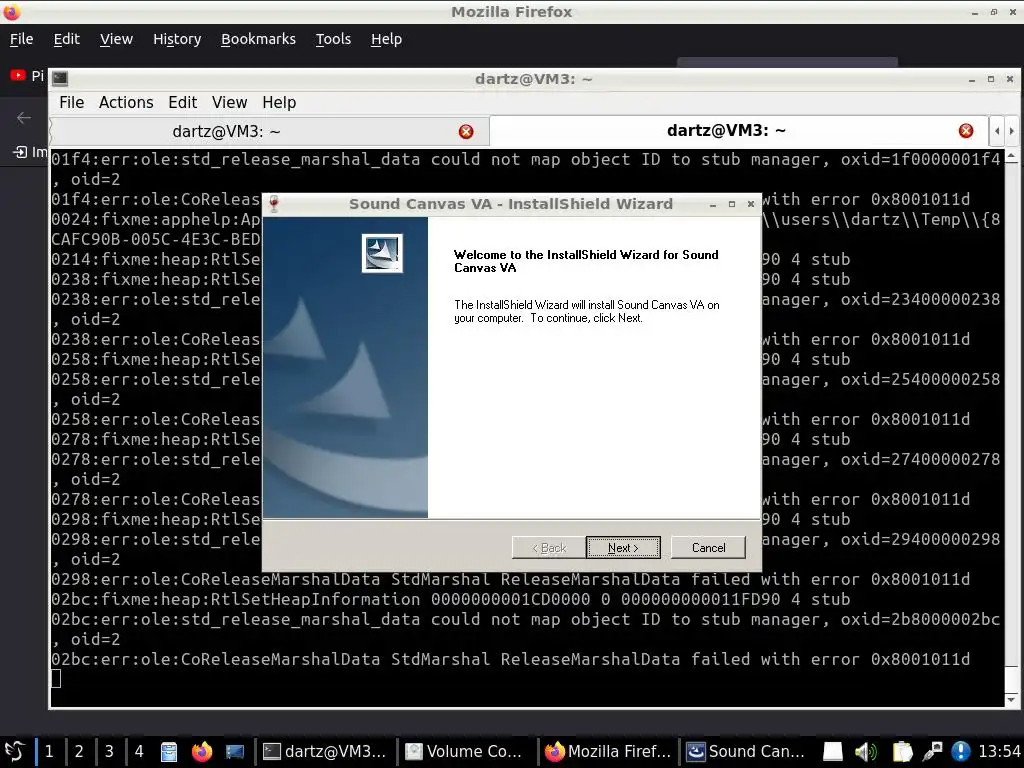The height and width of the screenshot is (768, 1024).
Task: Open the terminal Actions menu
Action: click(126, 103)
